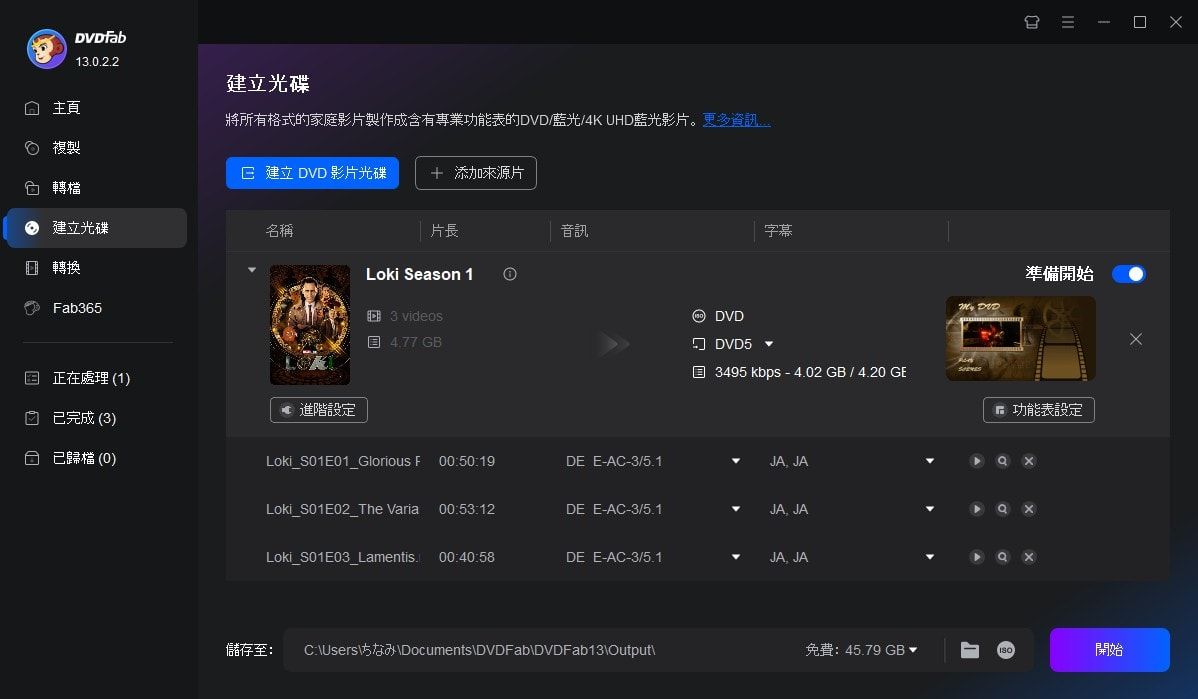The height and width of the screenshot is (699, 1198).
Task: Toggle the 準備開始 ready switch
Action: pyautogui.click(x=1128, y=274)
